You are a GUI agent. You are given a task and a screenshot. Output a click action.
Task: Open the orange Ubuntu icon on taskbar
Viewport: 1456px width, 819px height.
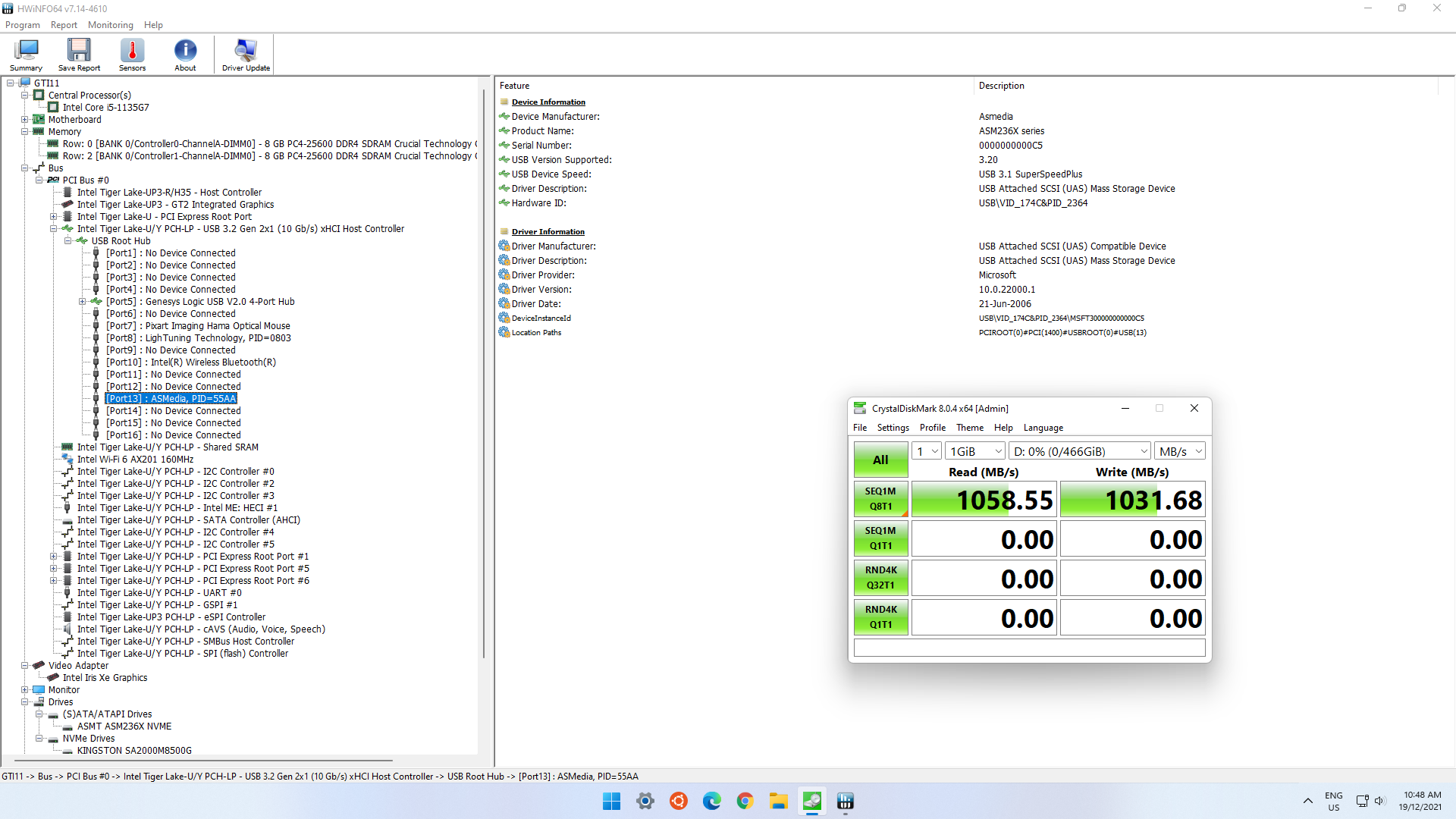(678, 801)
